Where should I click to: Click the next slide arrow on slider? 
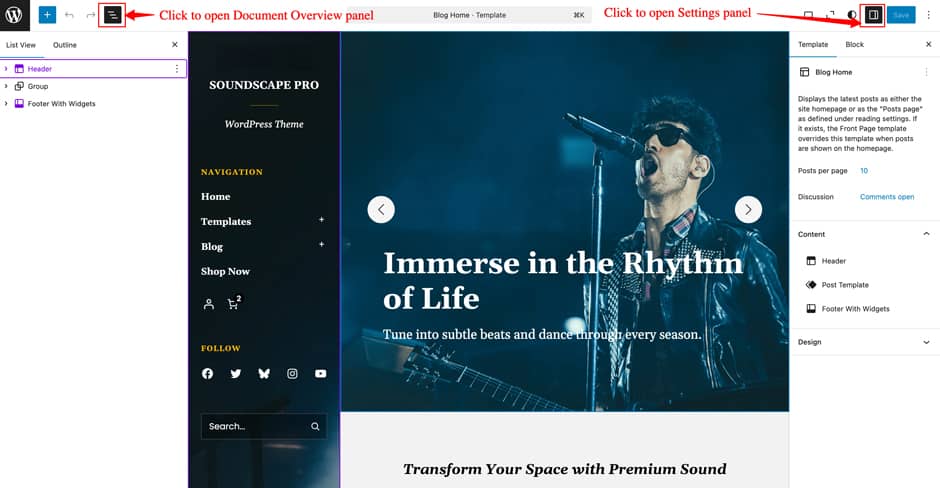click(x=748, y=210)
